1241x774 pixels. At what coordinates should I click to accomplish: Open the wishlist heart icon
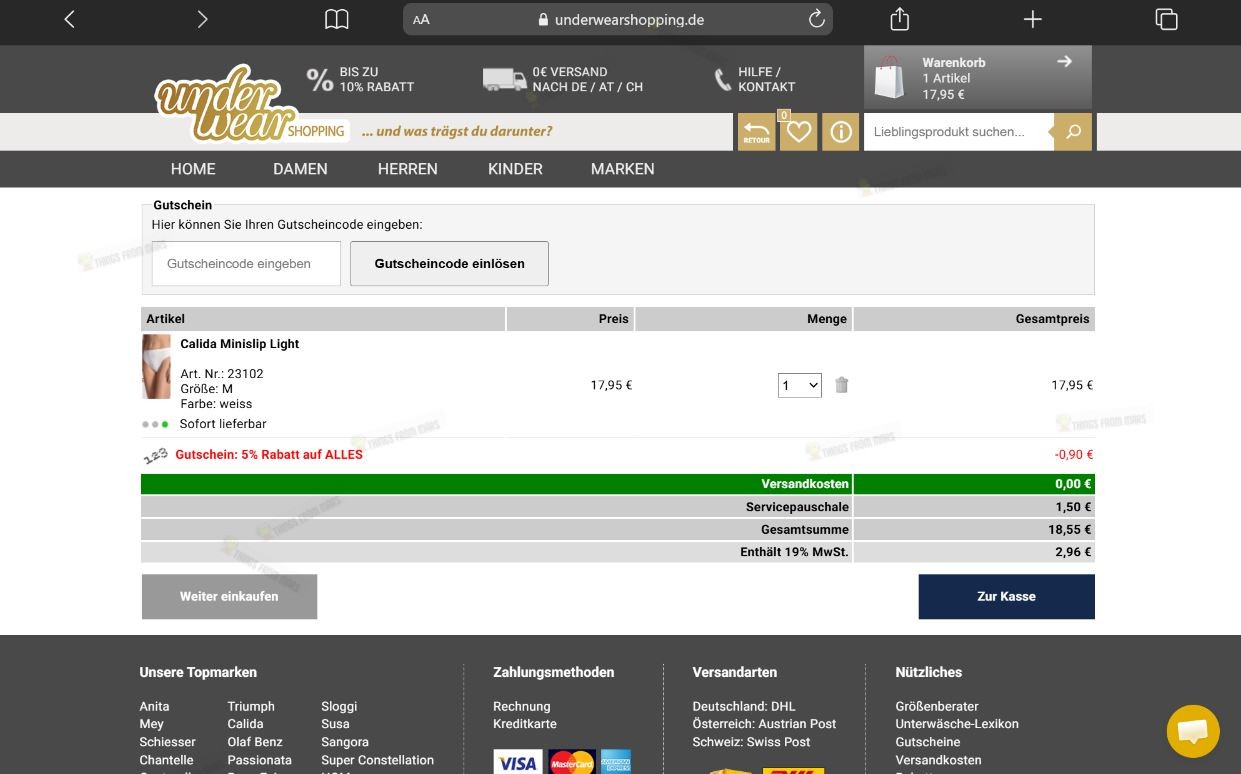[x=798, y=132]
